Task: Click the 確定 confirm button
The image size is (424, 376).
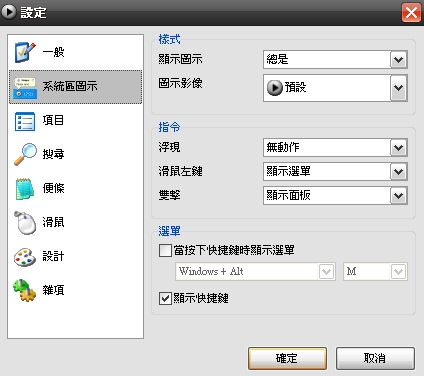Action: coord(287,359)
